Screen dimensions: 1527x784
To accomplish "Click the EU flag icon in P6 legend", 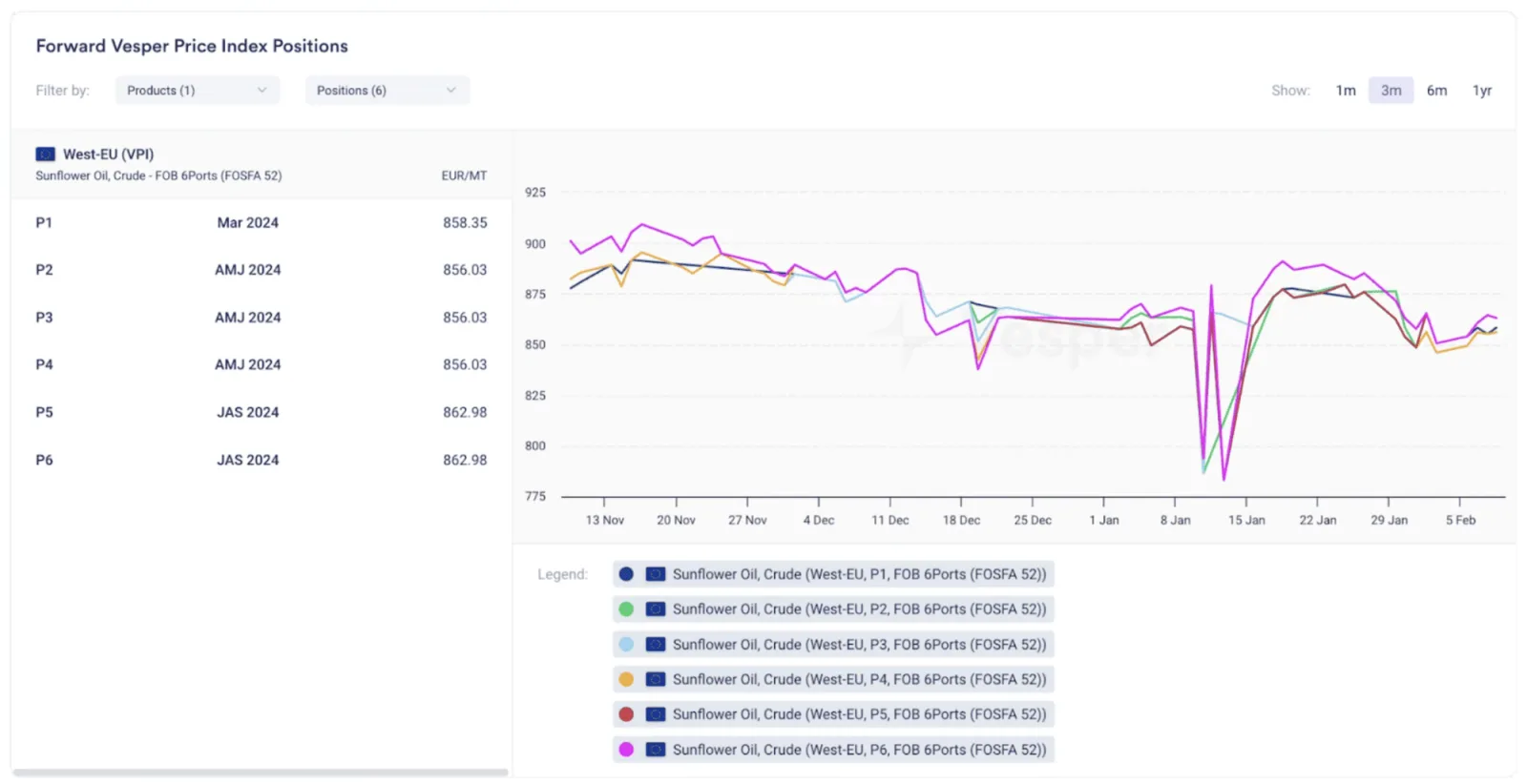I will [x=656, y=750].
